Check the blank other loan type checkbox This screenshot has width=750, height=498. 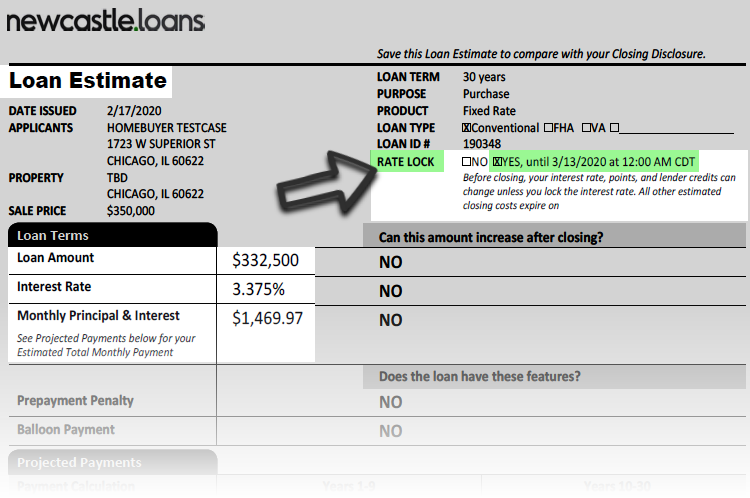[x=615, y=128]
